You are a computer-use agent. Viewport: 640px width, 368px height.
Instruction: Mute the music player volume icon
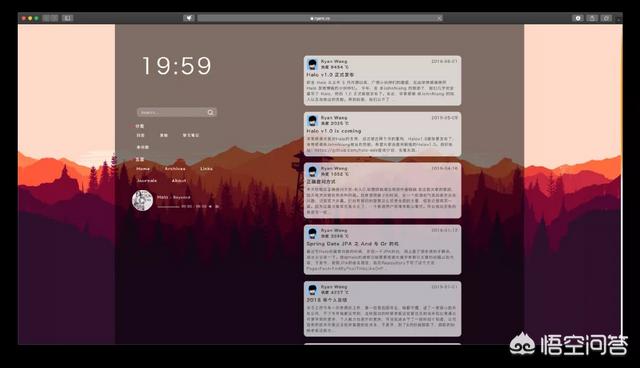211,206
